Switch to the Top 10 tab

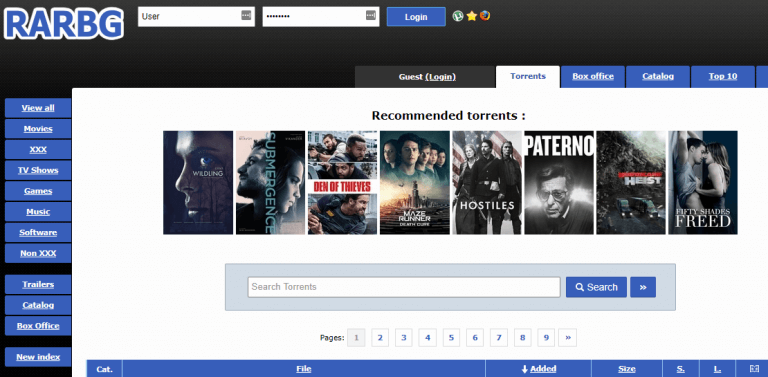(x=722, y=76)
